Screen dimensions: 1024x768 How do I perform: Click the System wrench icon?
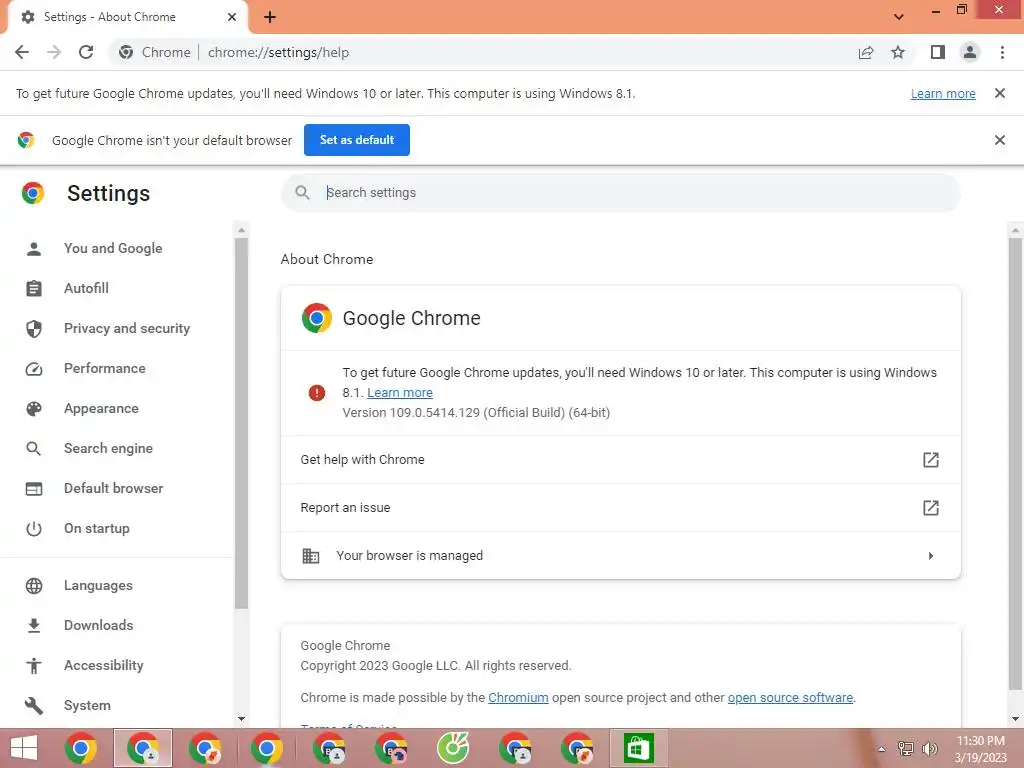pyautogui.click(x=34, y=705)
